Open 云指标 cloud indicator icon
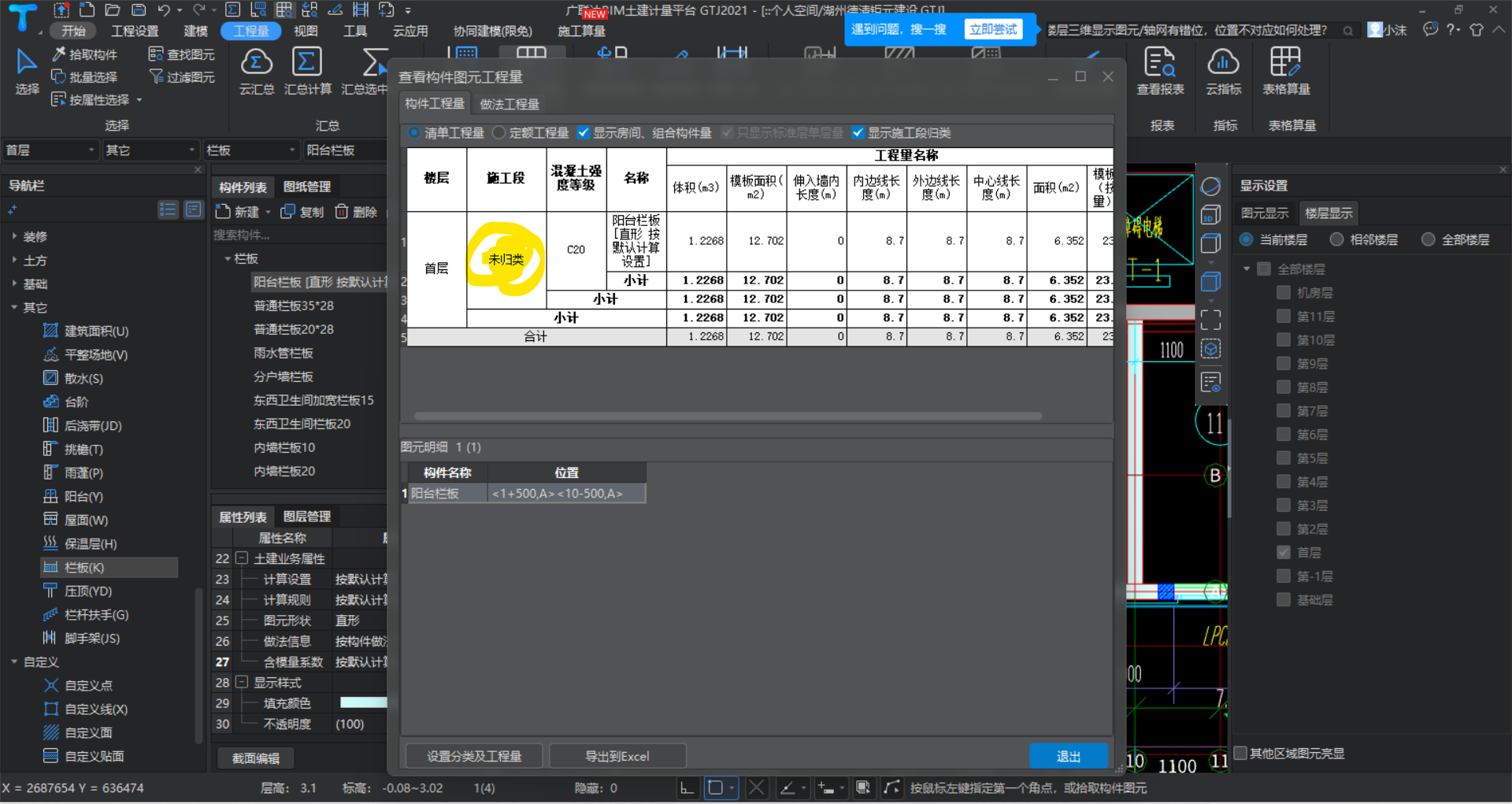1512x804 pixels. [x=1223, y=62]
